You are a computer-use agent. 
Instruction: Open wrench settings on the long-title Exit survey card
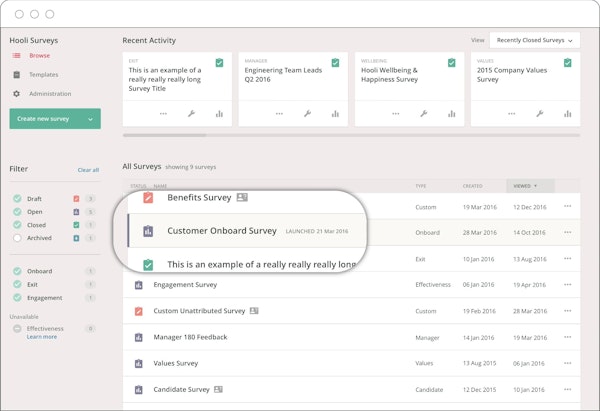point(191,114)
